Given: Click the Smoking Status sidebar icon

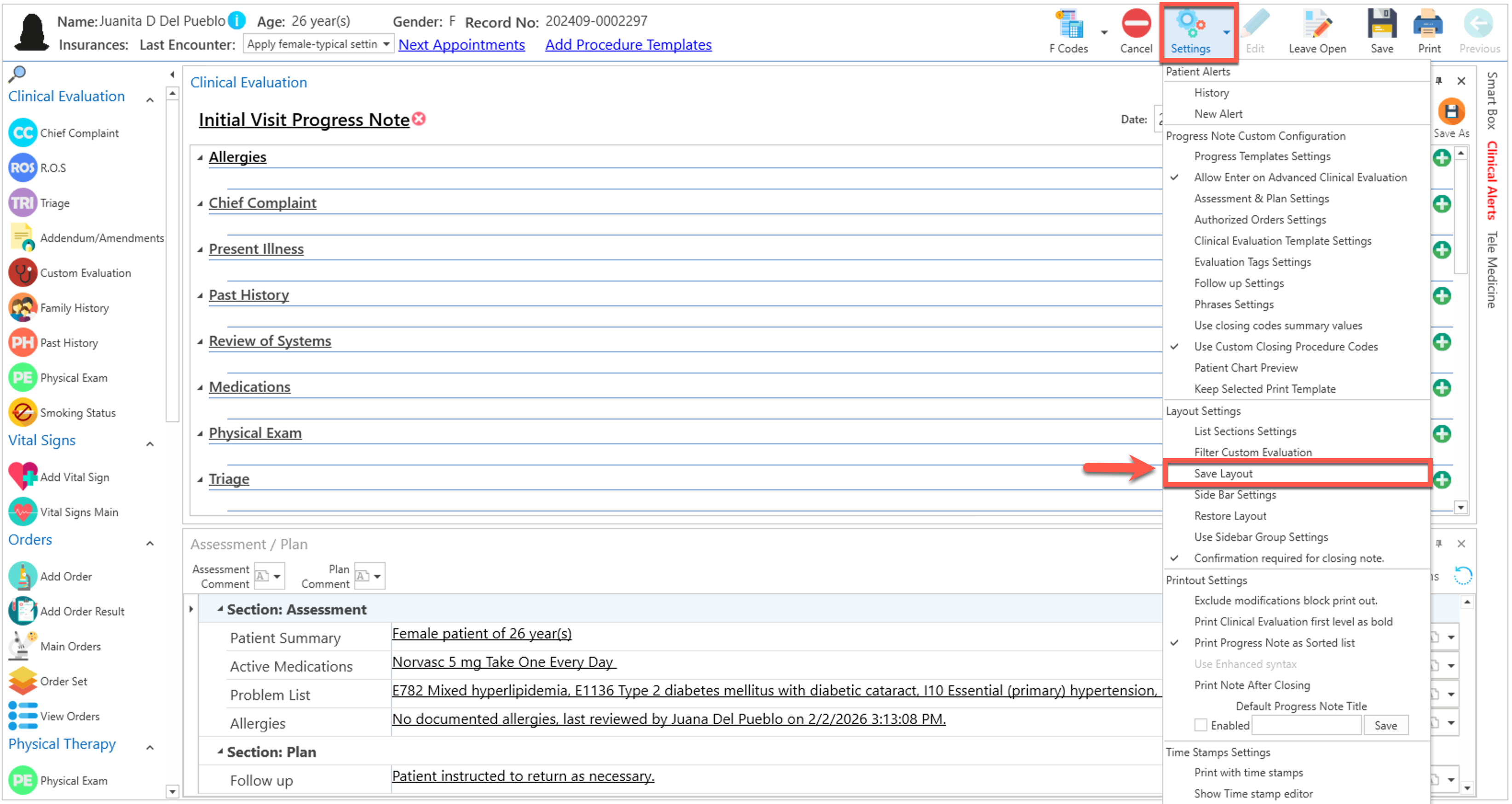Looking at the screenshot, I should coord(23,413).
